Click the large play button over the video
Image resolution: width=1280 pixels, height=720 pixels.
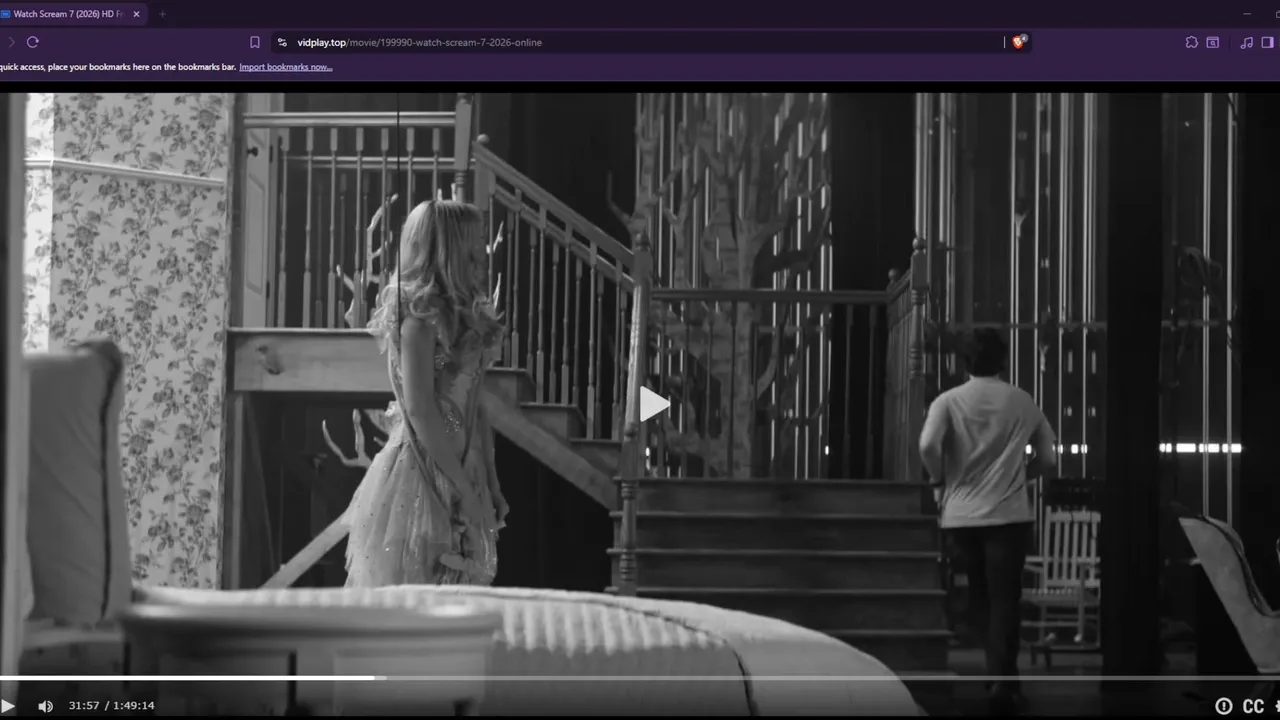[x=655, y=404]
